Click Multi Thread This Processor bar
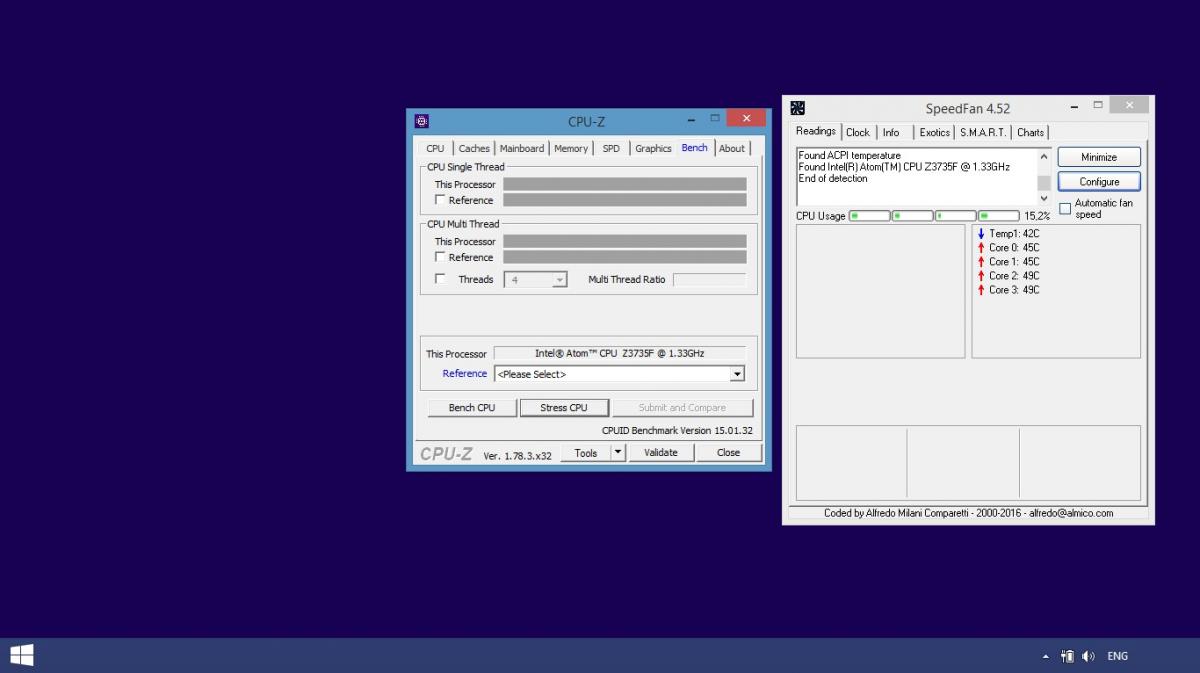 tap(625, 241)
